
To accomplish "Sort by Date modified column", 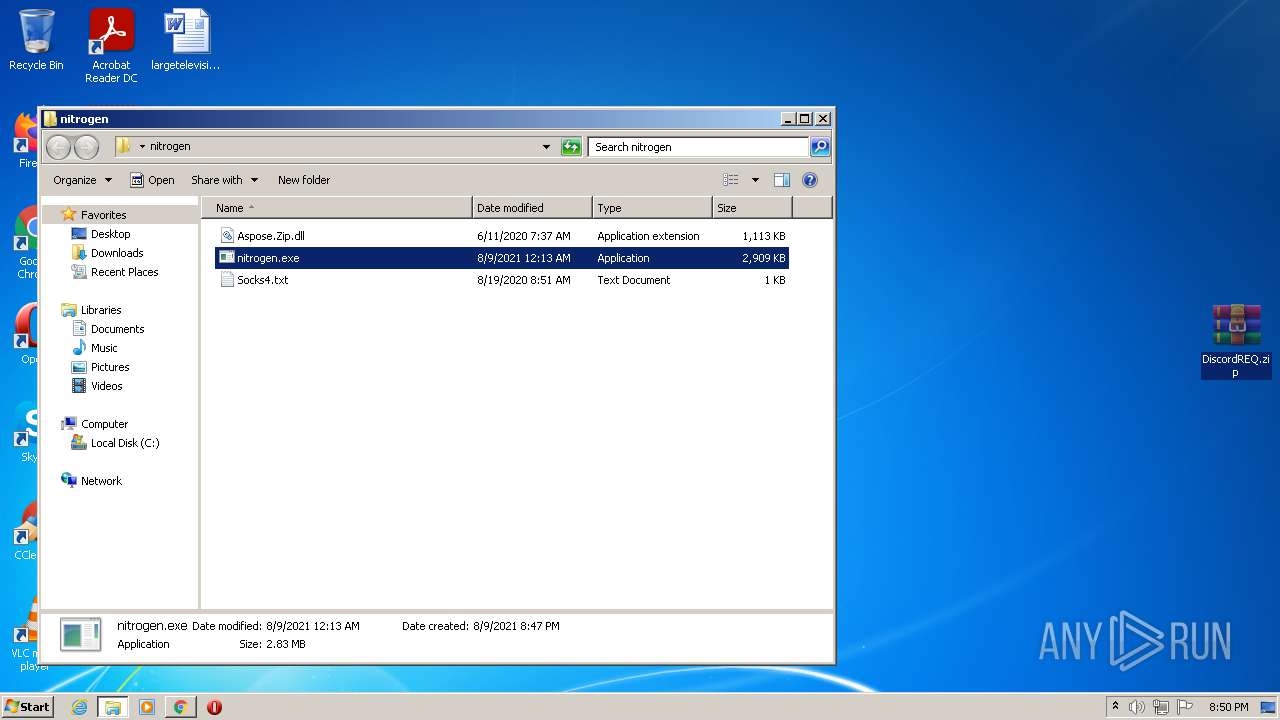I will point(532,208).
